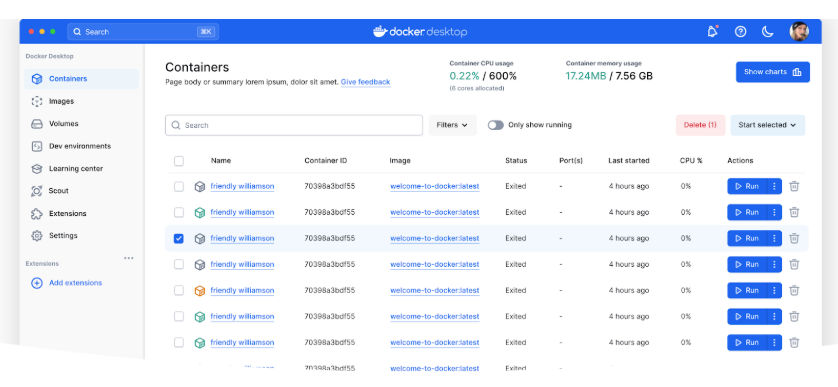The width and height of the screenshot is (838, 387).
Task: Open the kebab menu on first container row
Action: pos(774,187)
